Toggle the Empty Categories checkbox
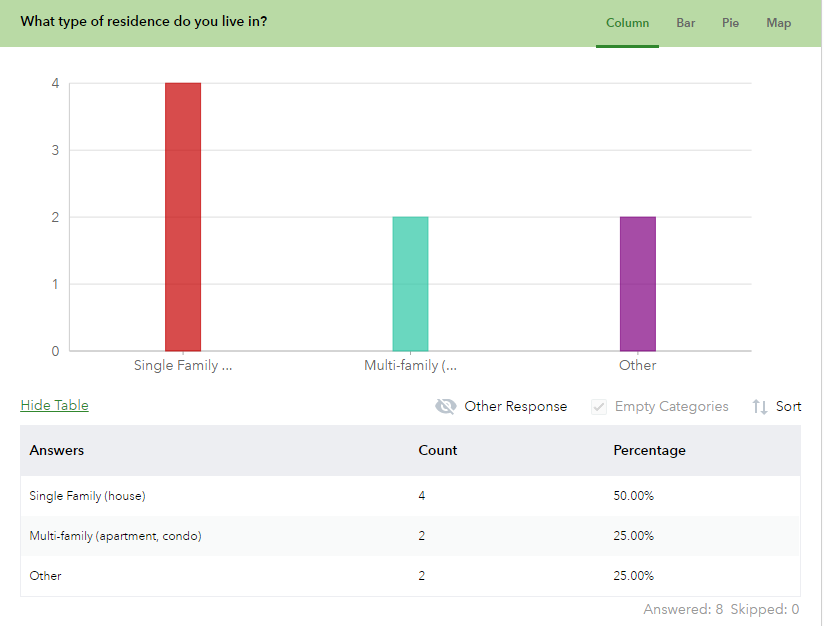824x626 pixels. pyautogui.click(x=598, y=406)
